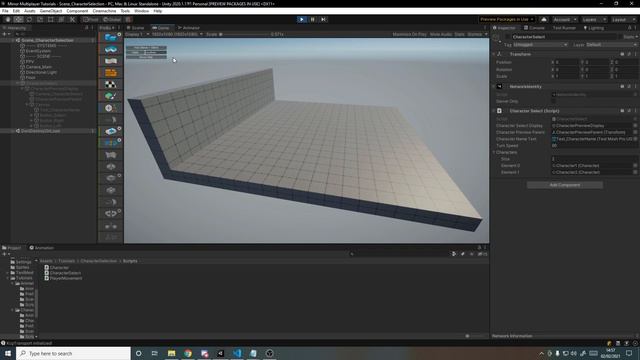
Task: Open the Account dropdown
Action: click(x=565, y=19)
